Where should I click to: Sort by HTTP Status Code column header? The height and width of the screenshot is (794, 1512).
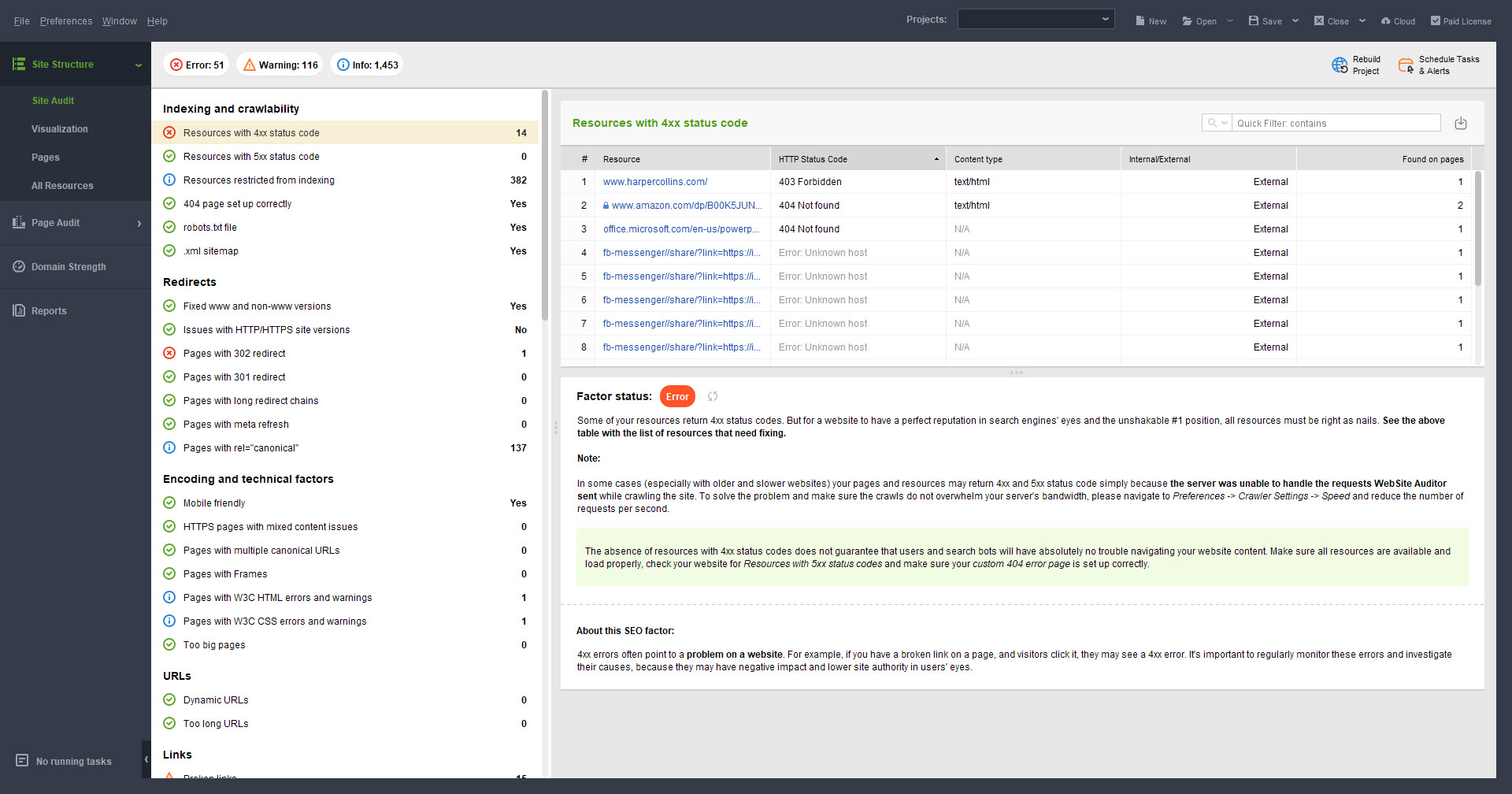click(858, 159)
